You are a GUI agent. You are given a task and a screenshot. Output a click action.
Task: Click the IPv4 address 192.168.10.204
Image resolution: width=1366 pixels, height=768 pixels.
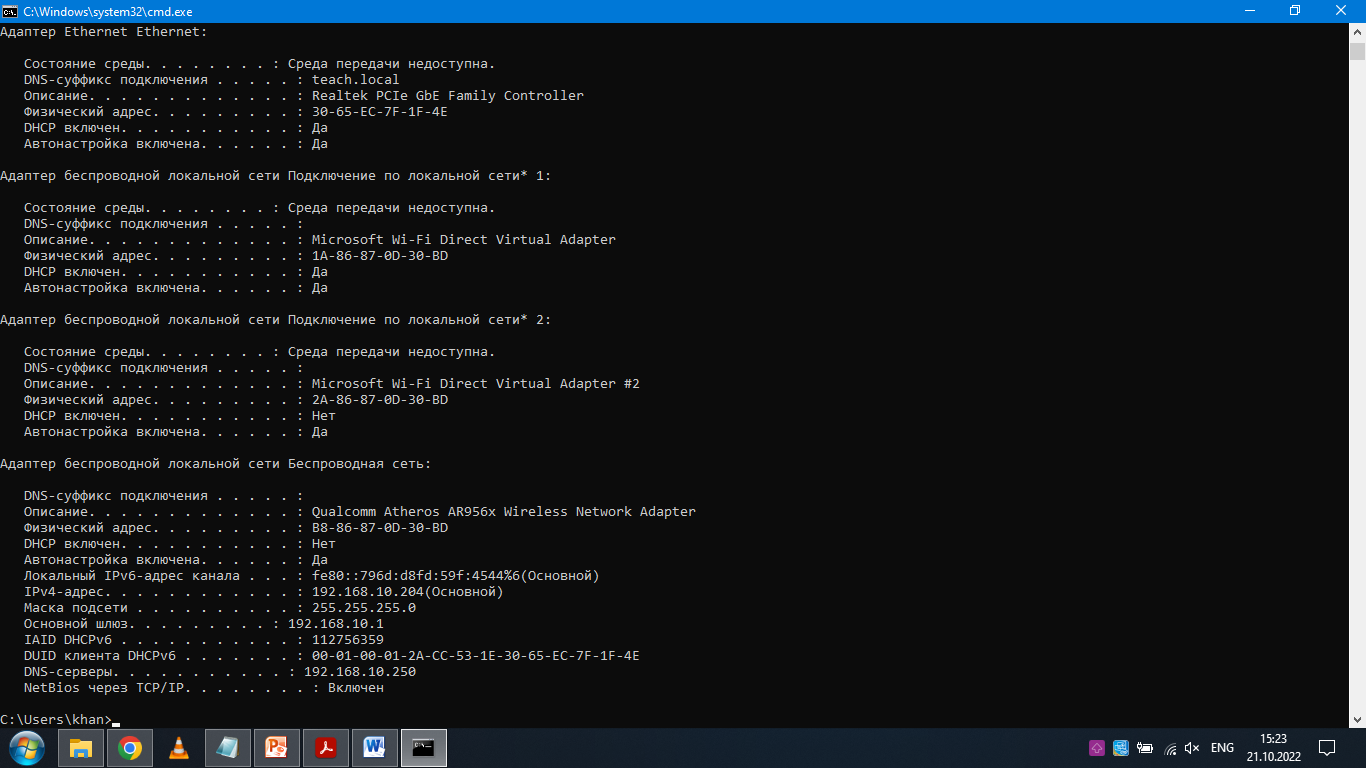(368, 592)
